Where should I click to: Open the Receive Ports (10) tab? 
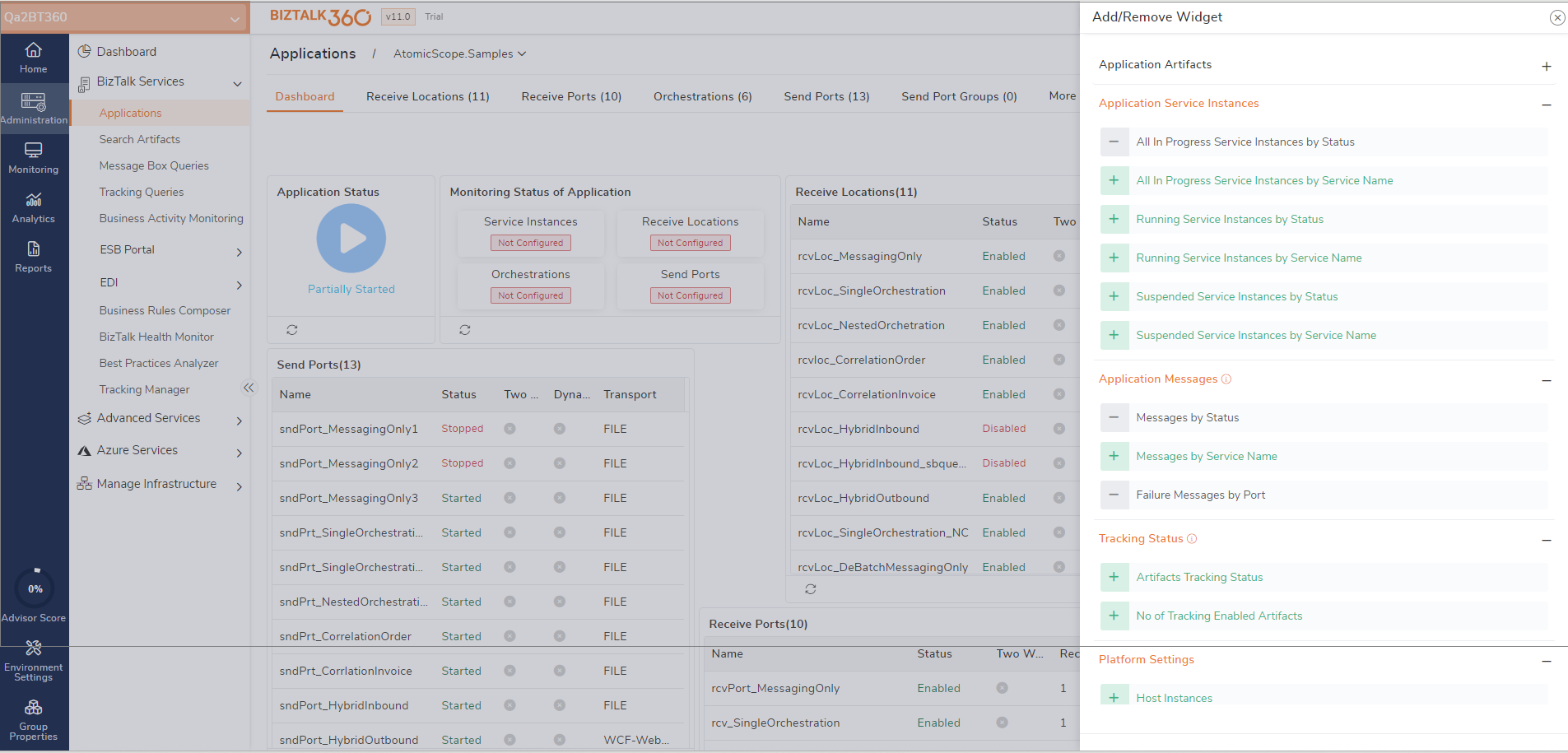click(571, 96)
